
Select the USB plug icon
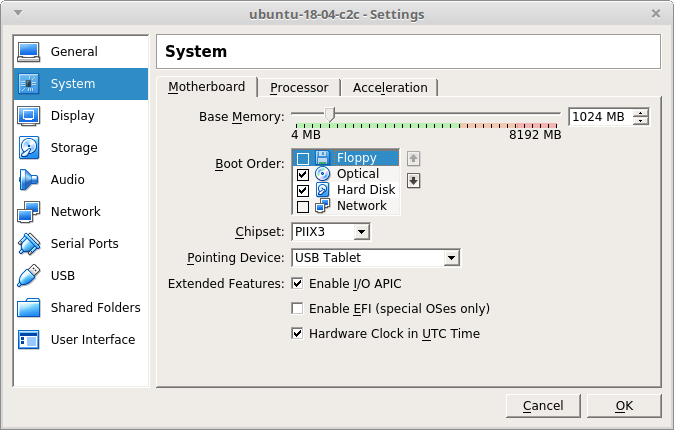[29, 276]
